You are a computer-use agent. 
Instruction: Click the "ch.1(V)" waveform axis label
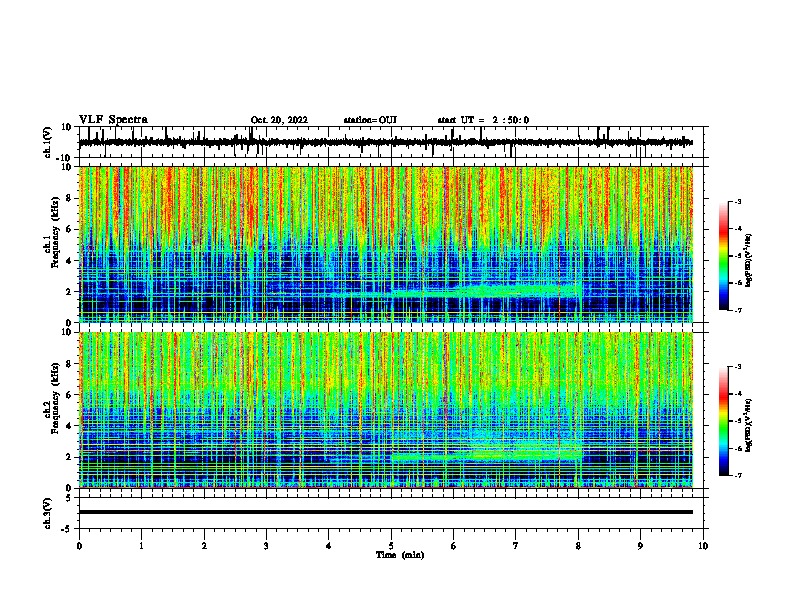point(48,142)
